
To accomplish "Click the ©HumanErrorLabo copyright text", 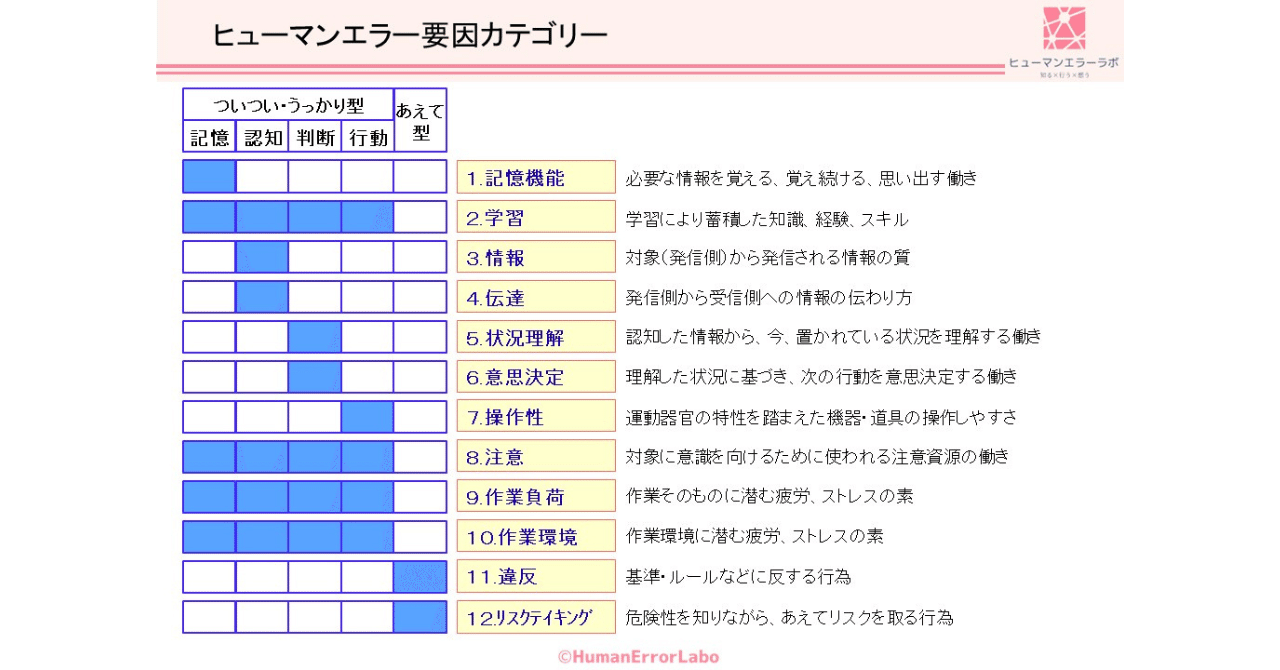I will click(x=638, y=657).
